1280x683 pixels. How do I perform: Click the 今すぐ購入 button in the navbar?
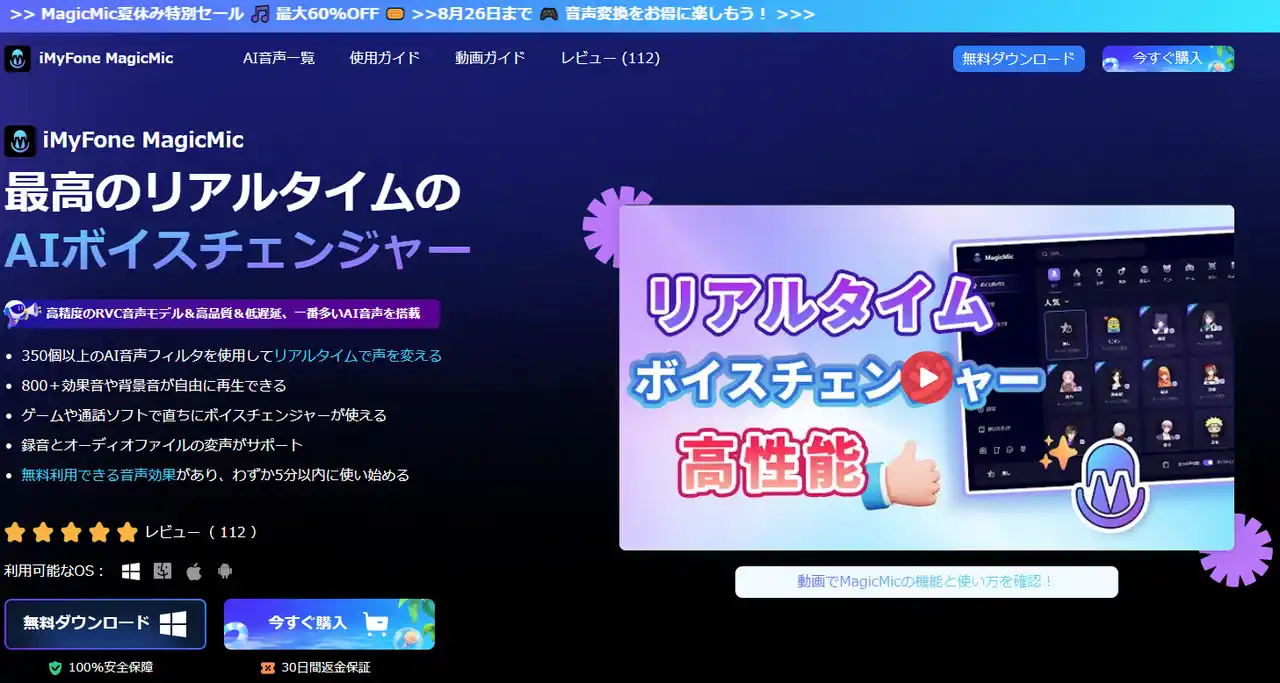coord(1168,59)
